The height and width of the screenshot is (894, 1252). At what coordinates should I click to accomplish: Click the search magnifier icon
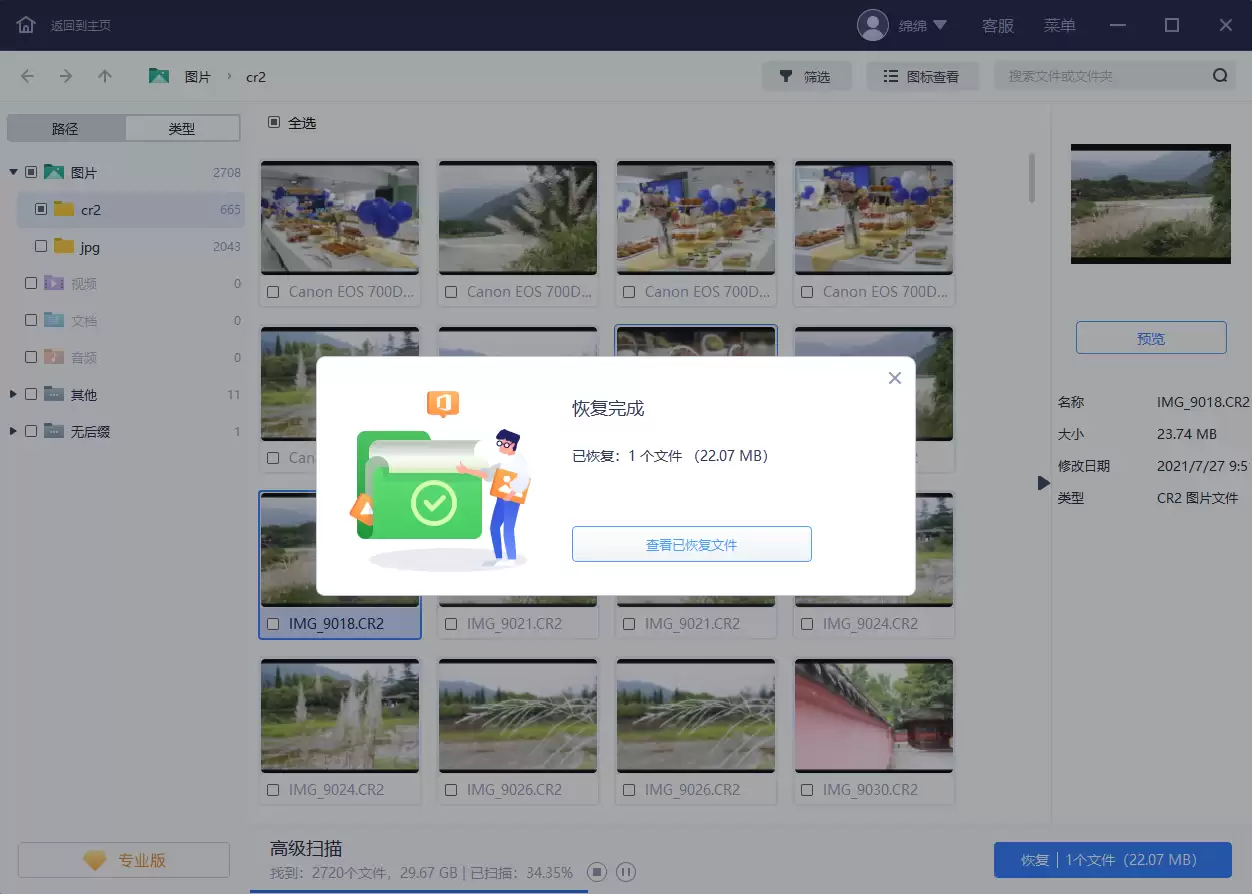[x=1220, y=74]
